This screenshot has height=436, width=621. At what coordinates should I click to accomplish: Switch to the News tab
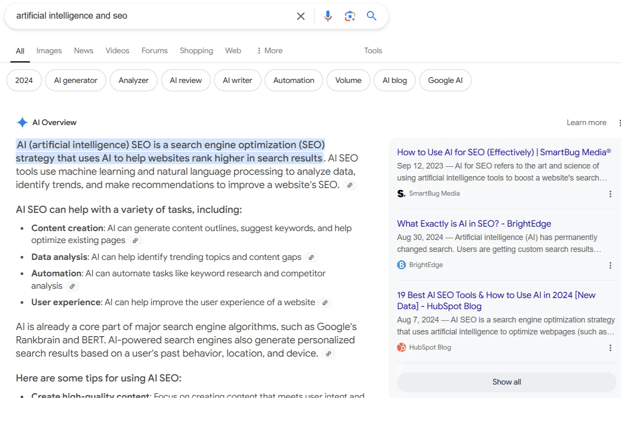tap(84, 51)
